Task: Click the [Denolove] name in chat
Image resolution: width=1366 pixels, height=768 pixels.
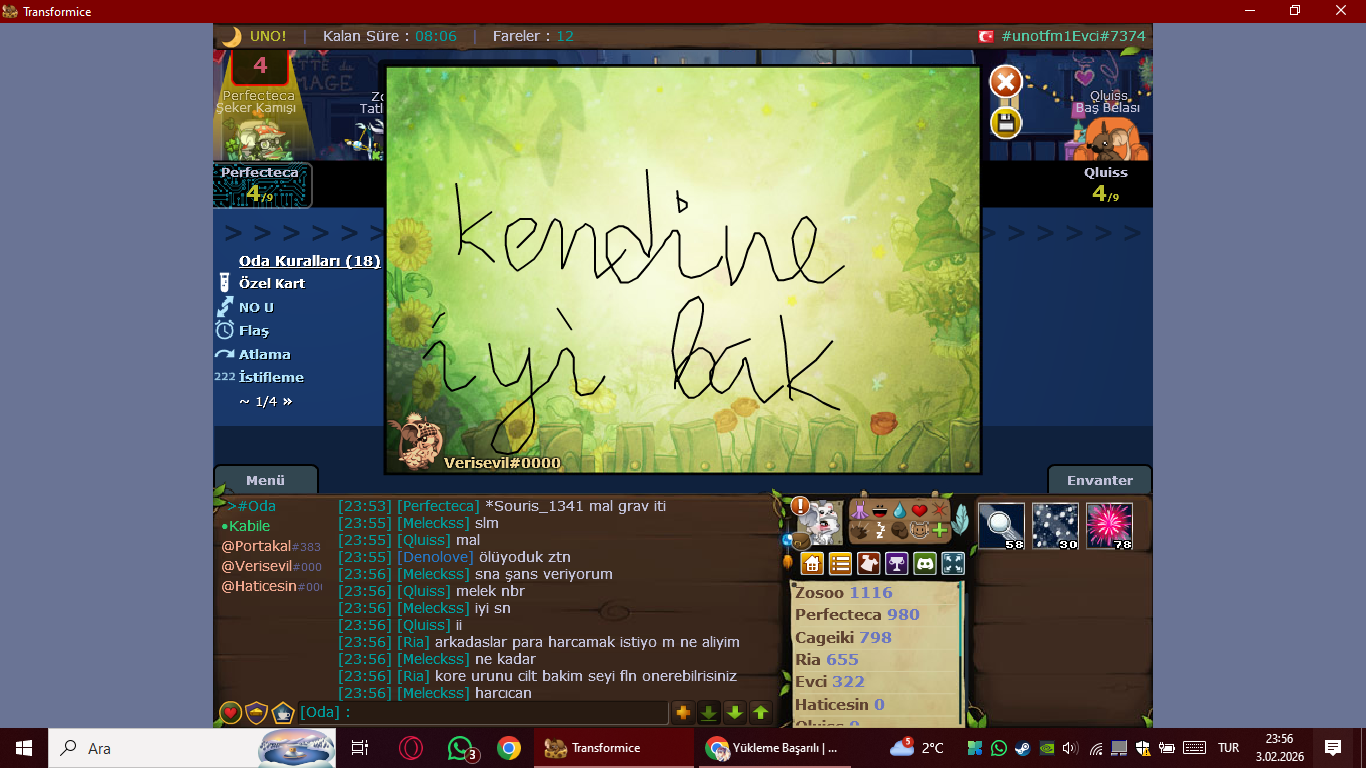Action: 435,557
